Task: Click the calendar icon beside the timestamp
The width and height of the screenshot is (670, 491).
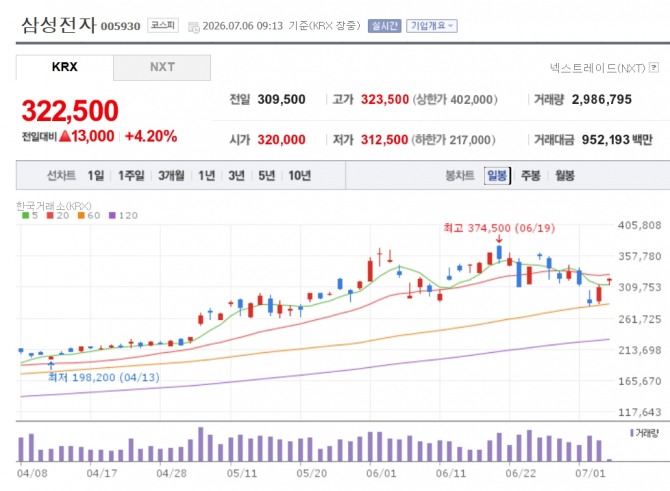Action: pos(194,27)
